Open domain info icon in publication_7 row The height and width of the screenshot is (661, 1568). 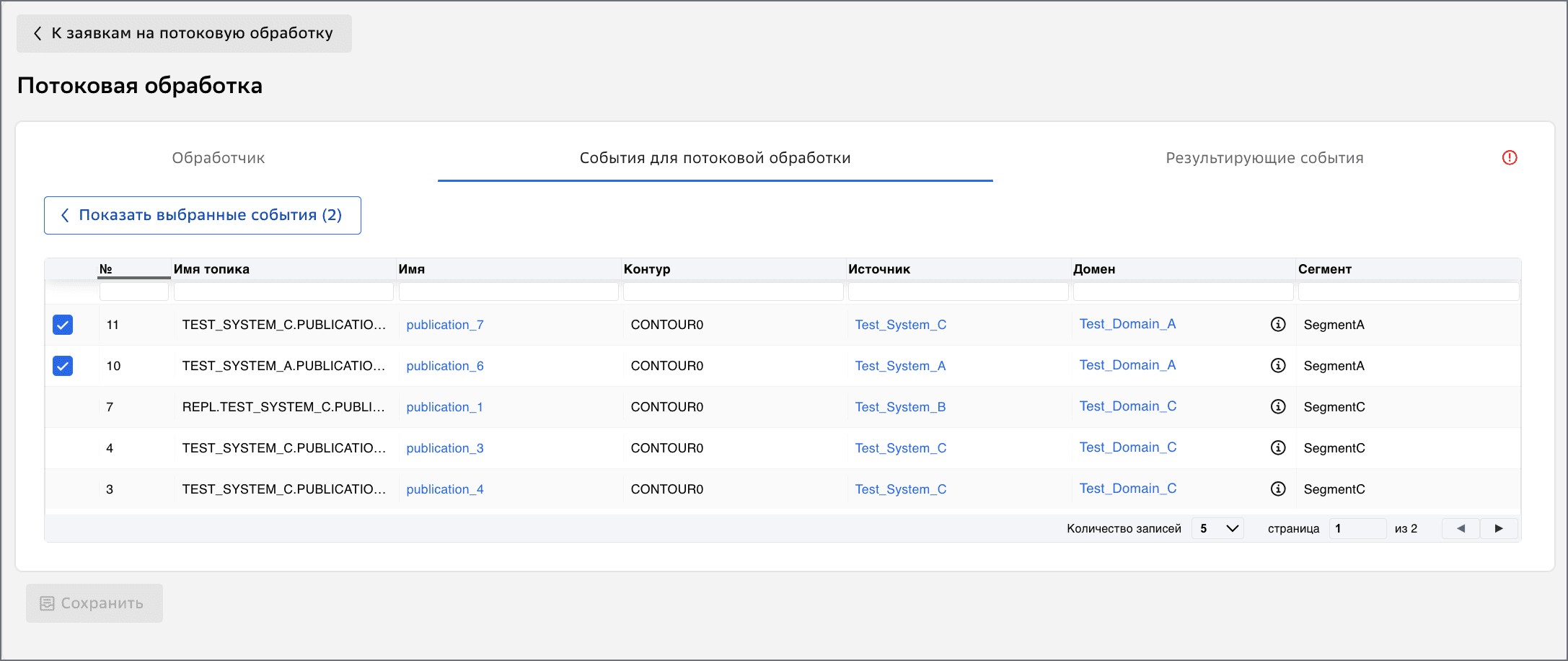pos(1278,324)
